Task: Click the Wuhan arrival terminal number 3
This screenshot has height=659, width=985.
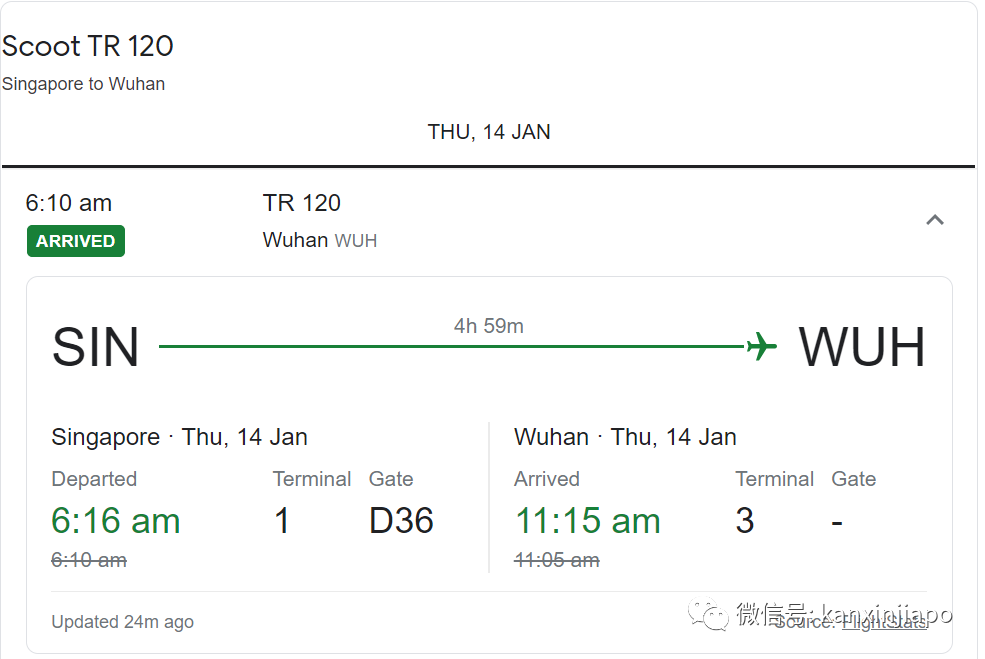Action: click(x=745, y=521)
